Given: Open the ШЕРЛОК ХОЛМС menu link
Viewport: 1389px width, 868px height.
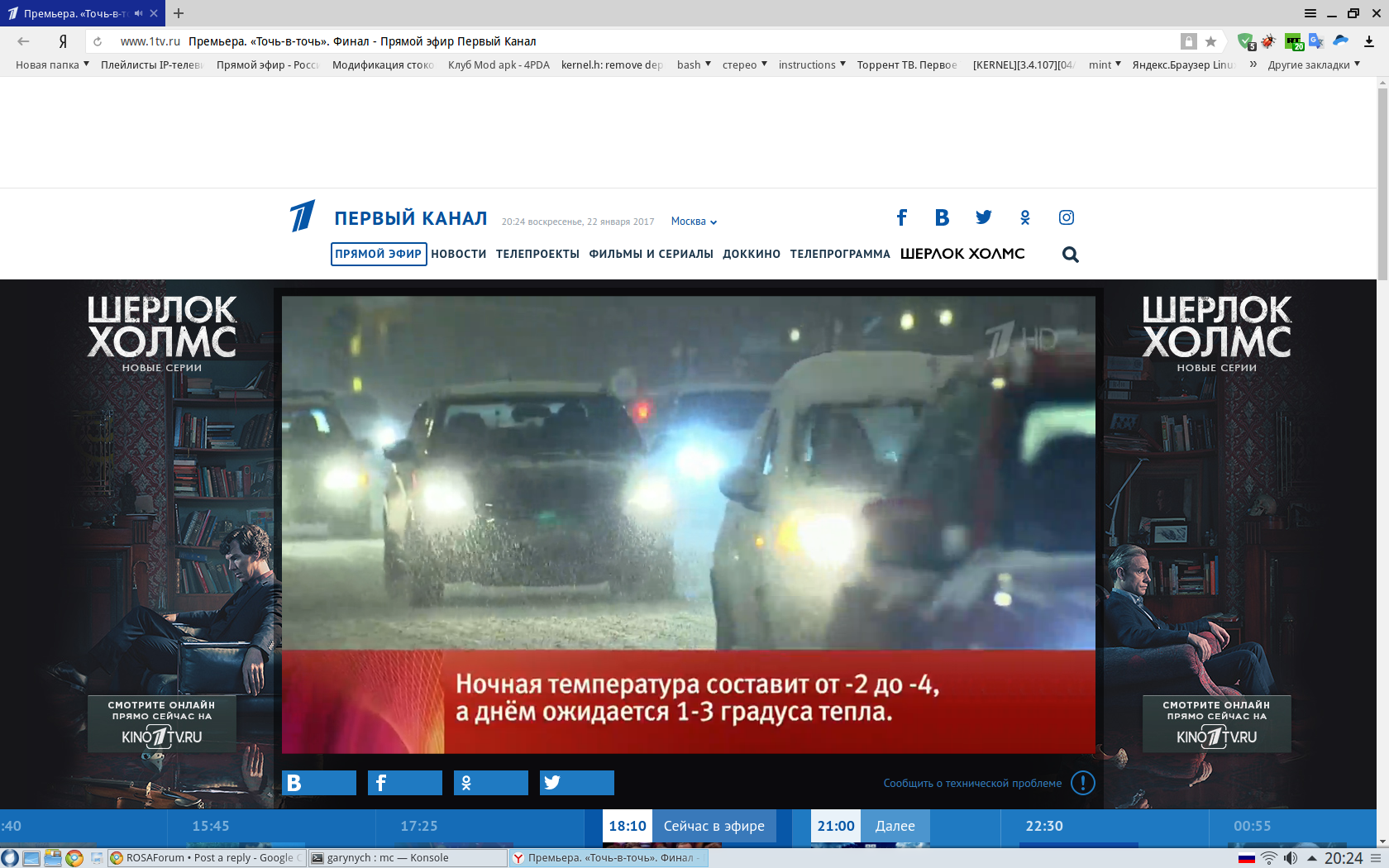Looking at the screenshot, I should click(x=962, y=254).
